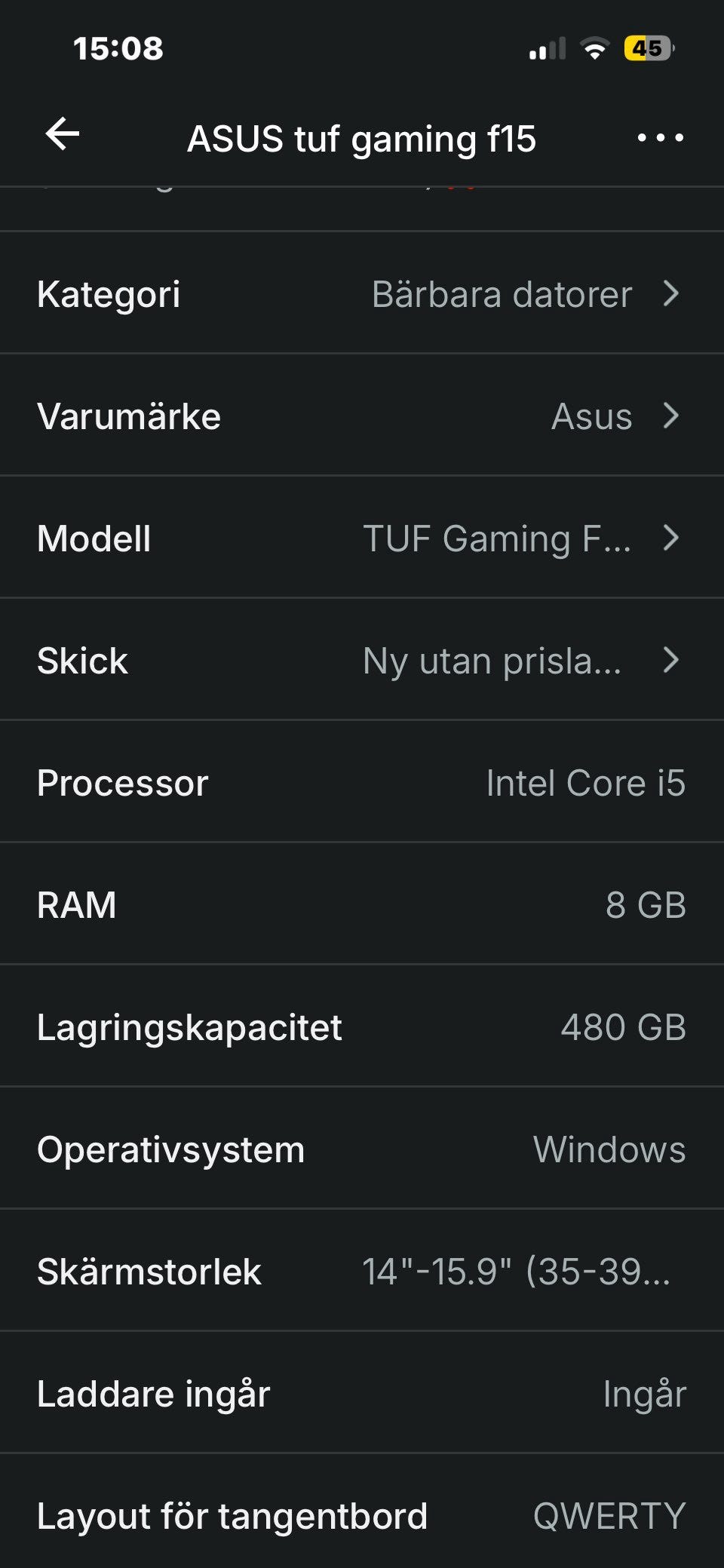Open the Bärbara datorer category value
The height and width of the screenshot is (1568, 724).
tap(502, 294)
